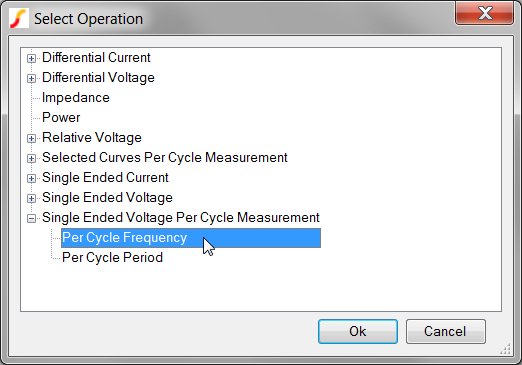Select the Relative Voltage label

click(x=92, y=138)
